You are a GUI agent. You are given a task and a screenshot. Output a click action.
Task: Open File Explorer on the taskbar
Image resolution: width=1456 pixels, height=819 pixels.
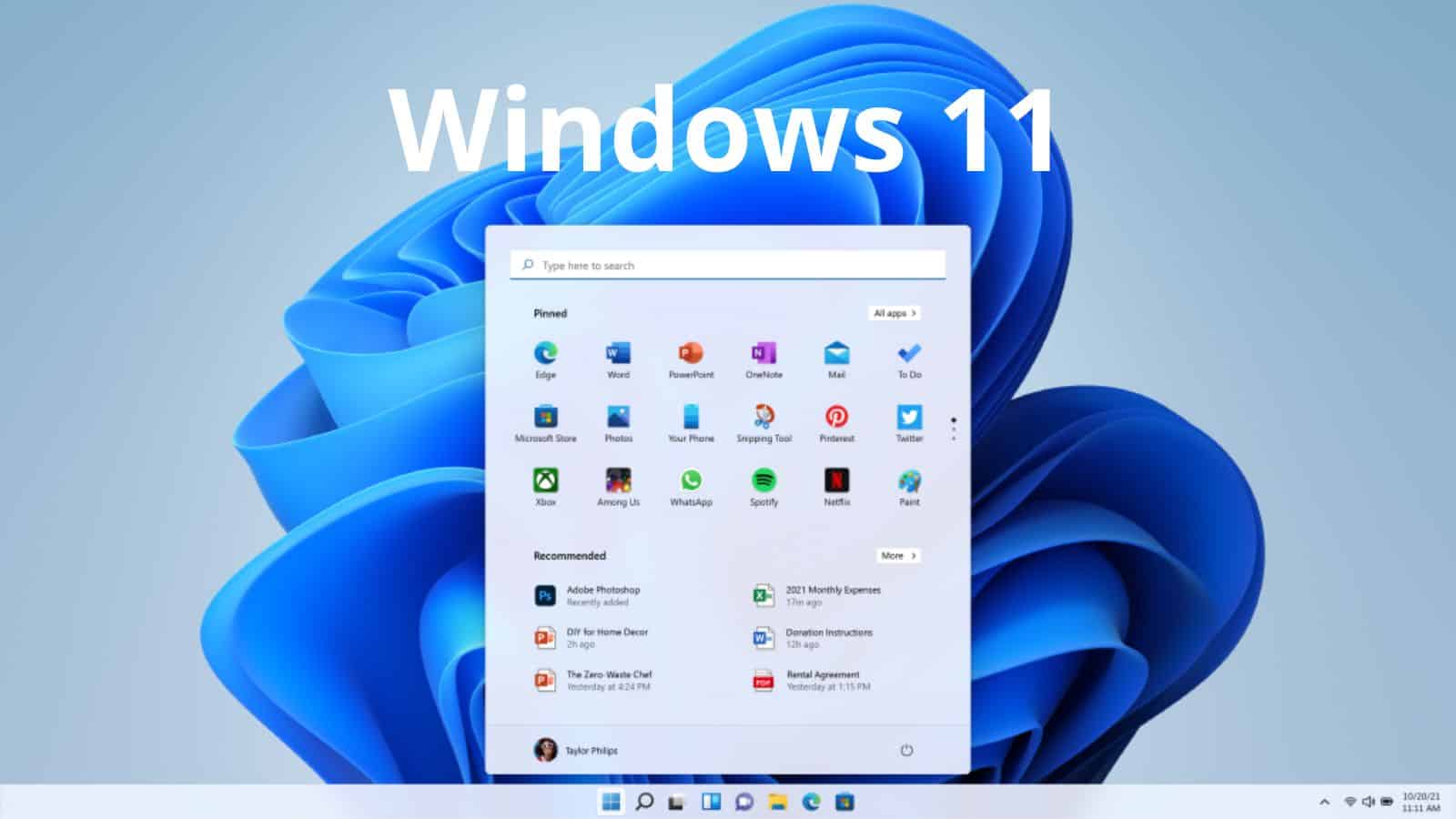tap(777, 802)
